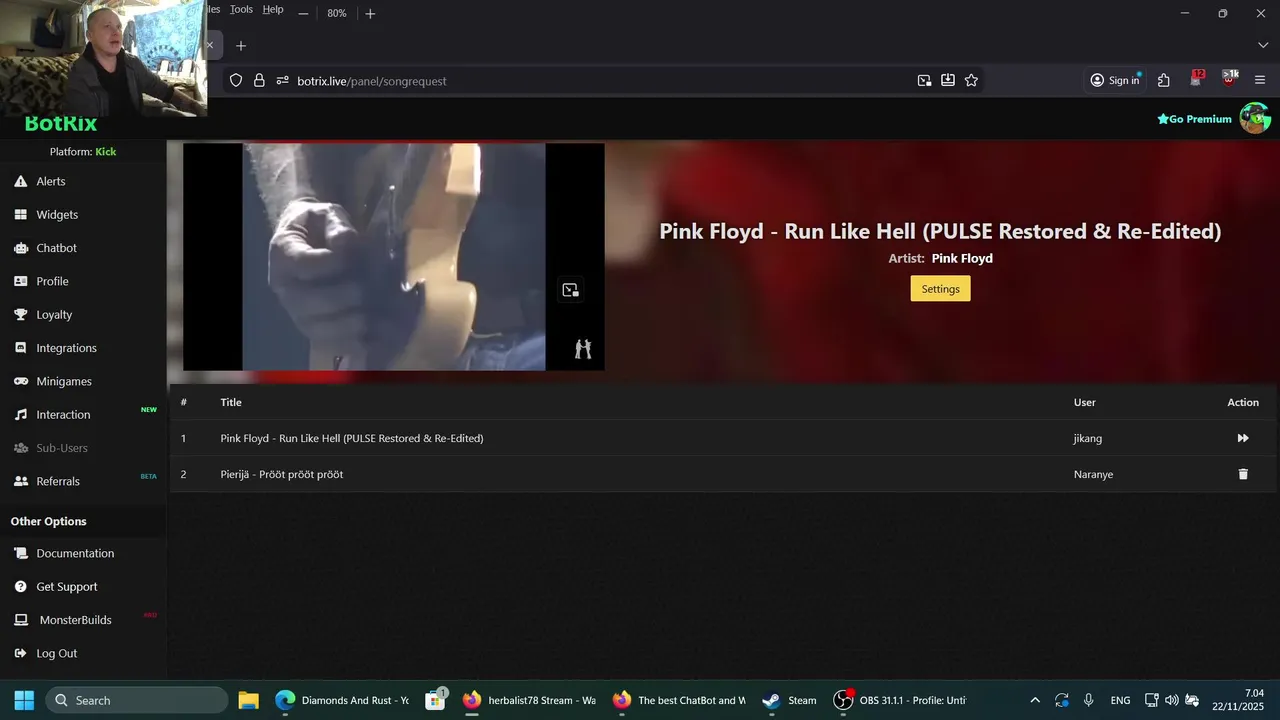Image resolution: width=1280 pixels, height=720 pixels.
Task: Zoom in with the plus button
Action: point(370,13)
